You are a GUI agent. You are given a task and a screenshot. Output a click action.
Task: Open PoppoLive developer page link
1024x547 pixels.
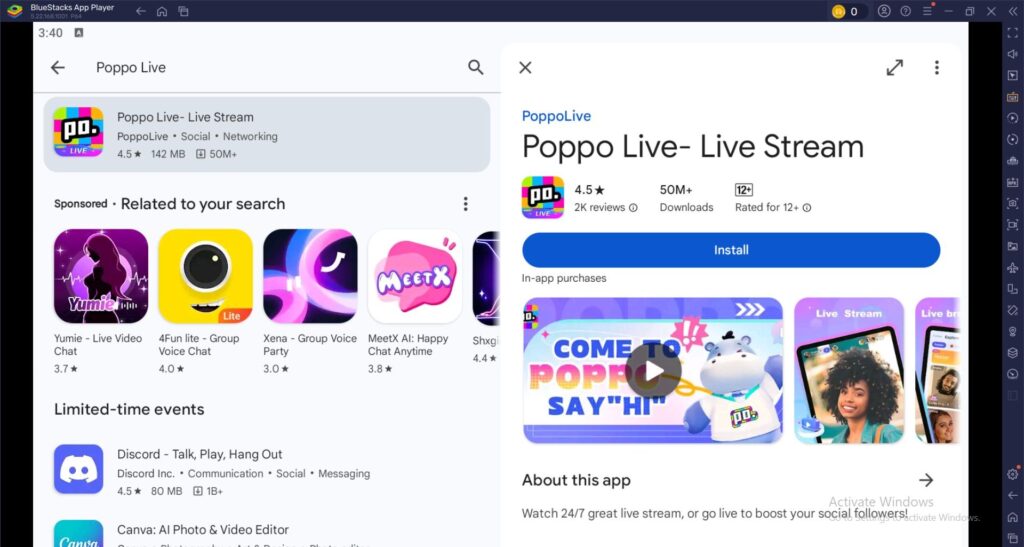click(x=556, y=116)
